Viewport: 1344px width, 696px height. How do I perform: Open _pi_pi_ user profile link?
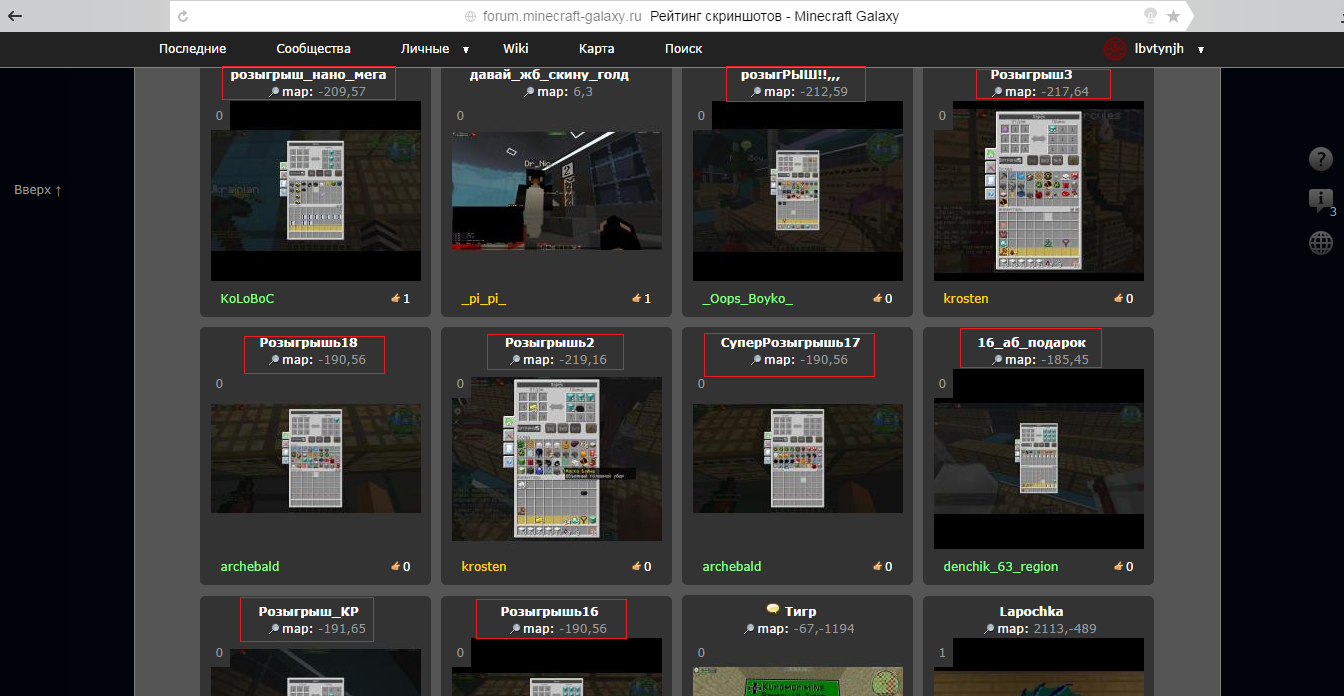coord(484,298)
